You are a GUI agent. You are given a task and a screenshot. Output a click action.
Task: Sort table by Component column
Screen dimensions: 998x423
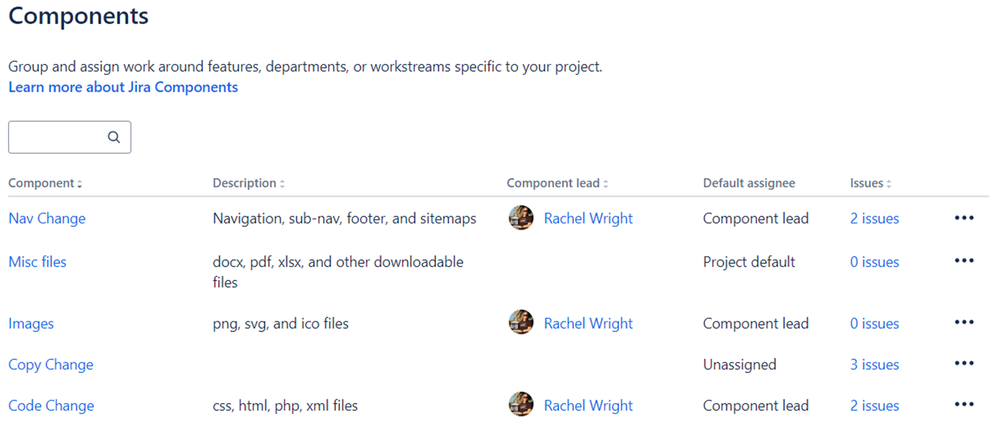click(x=45, y=183)
